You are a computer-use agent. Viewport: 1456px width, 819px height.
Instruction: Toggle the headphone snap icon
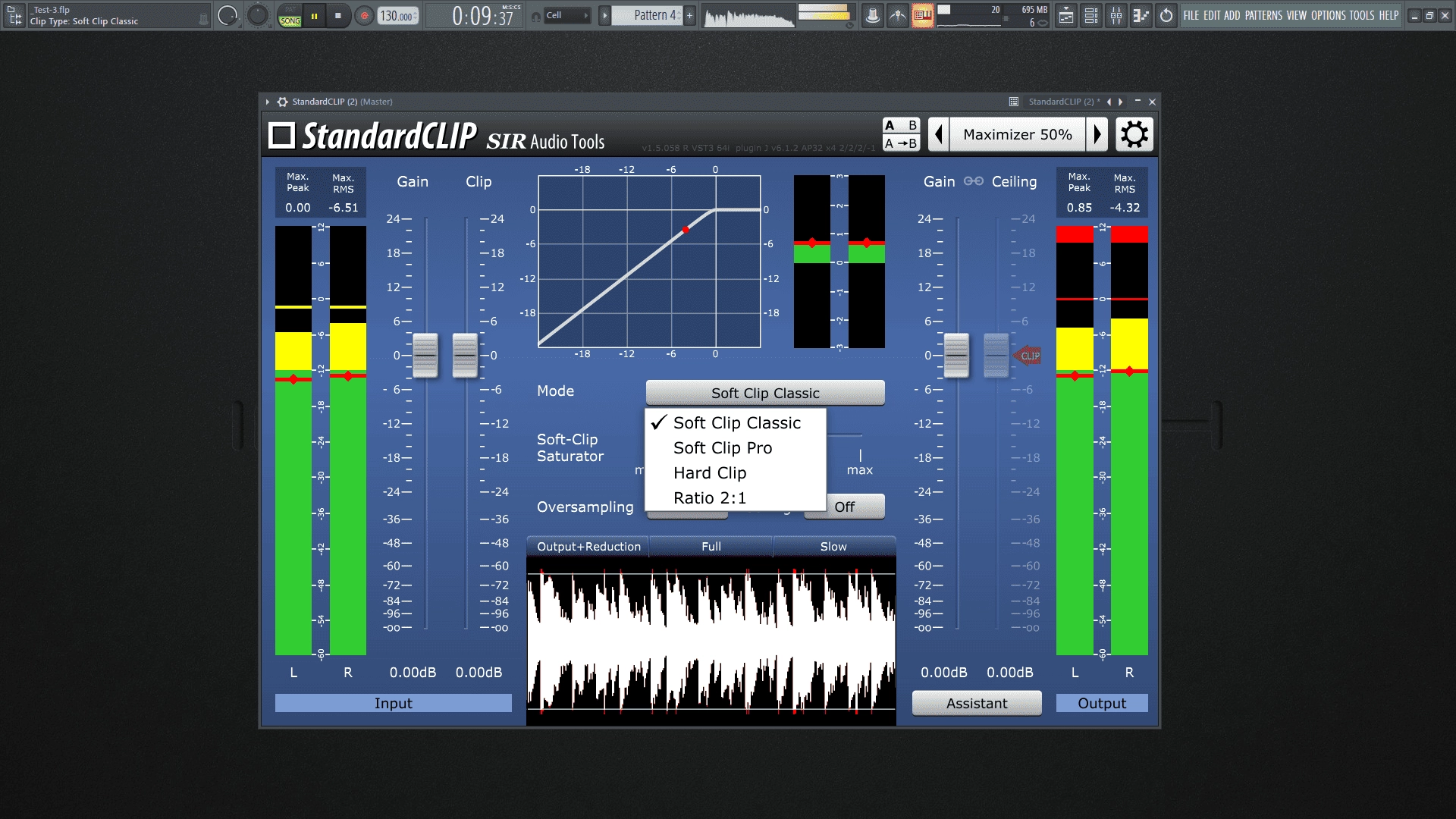[536, 16]
